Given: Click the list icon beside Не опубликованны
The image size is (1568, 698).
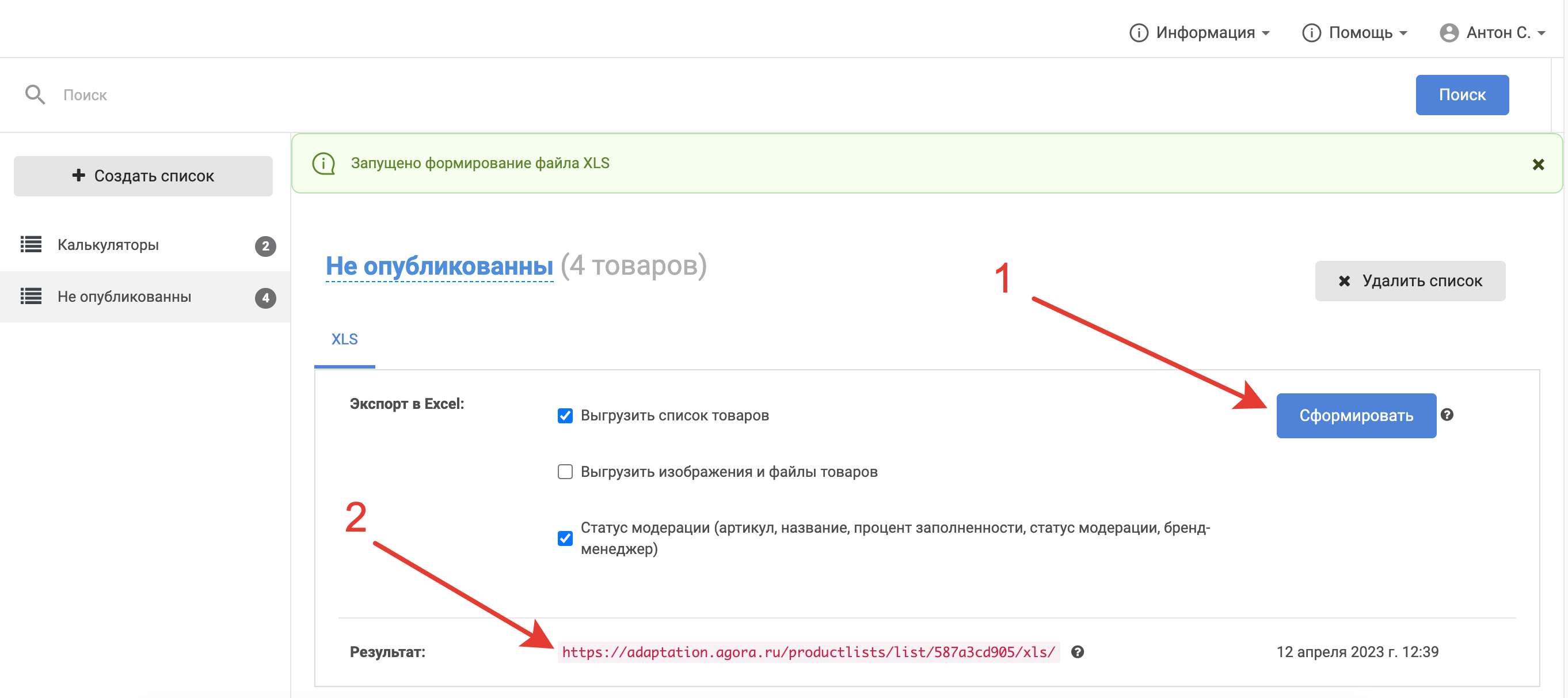Looking at the screenshot, I should pos(31,297).
